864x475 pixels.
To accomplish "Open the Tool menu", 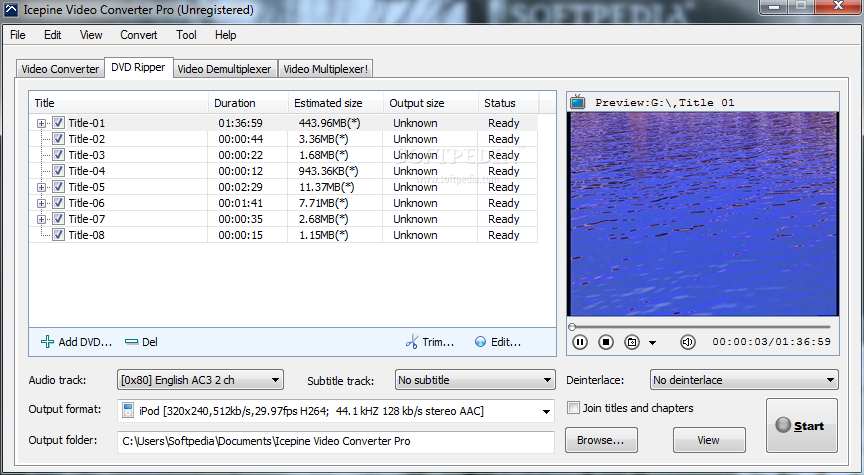I will pyautogui.click(x=186, y=35).
